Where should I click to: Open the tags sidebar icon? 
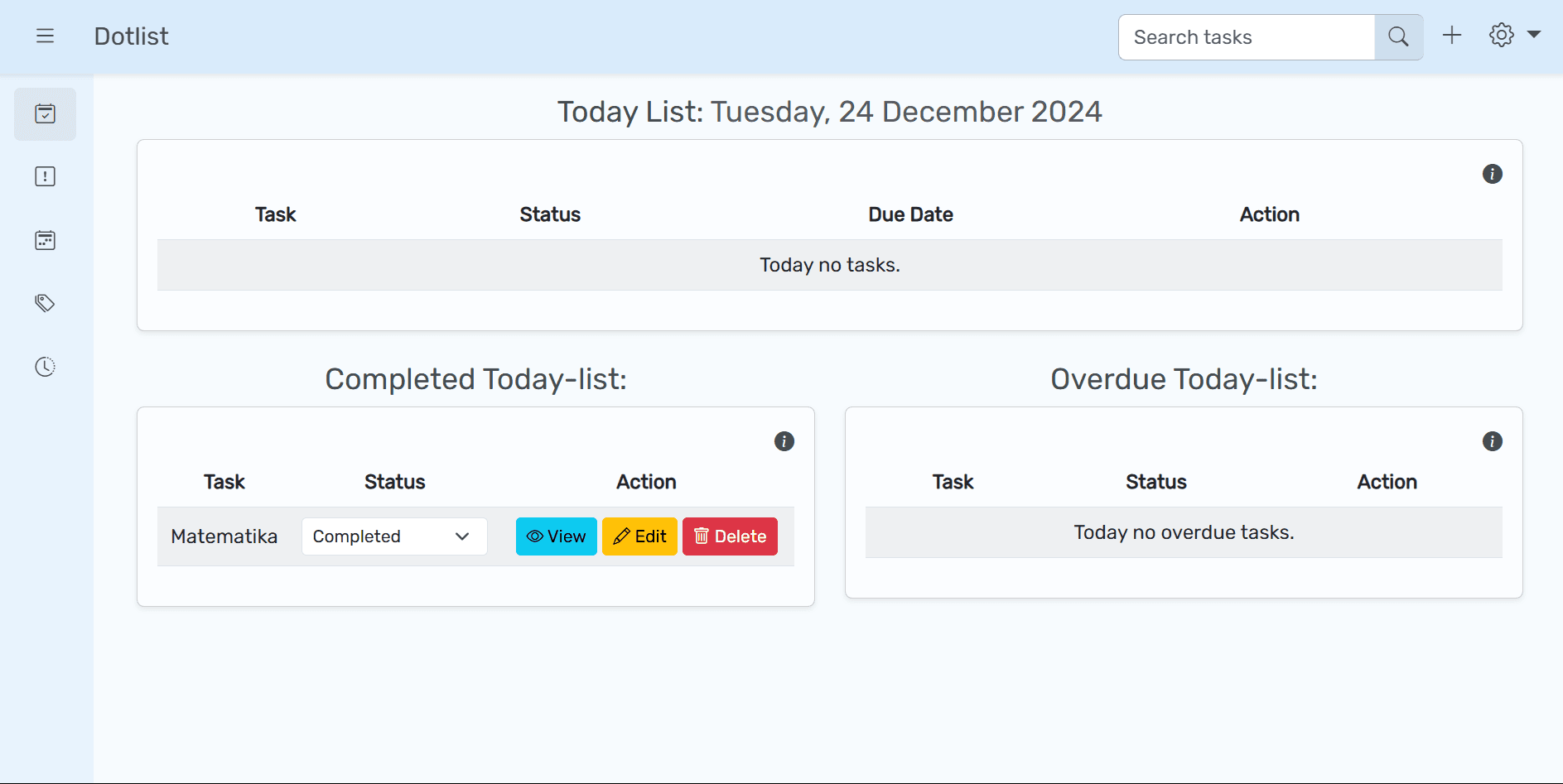pyautogui.click(x=46, y=303)
